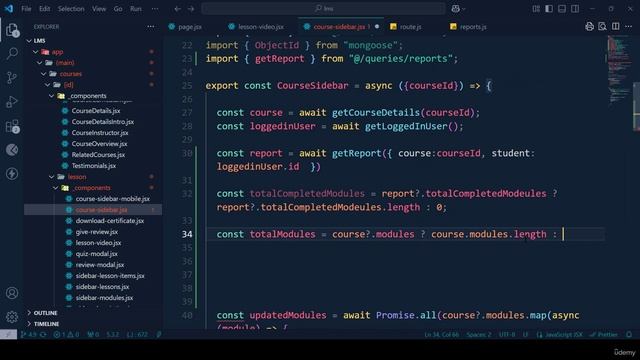Open course-sidebar-mobile.jsx file

pyautogui.click(x=112, y=199)
